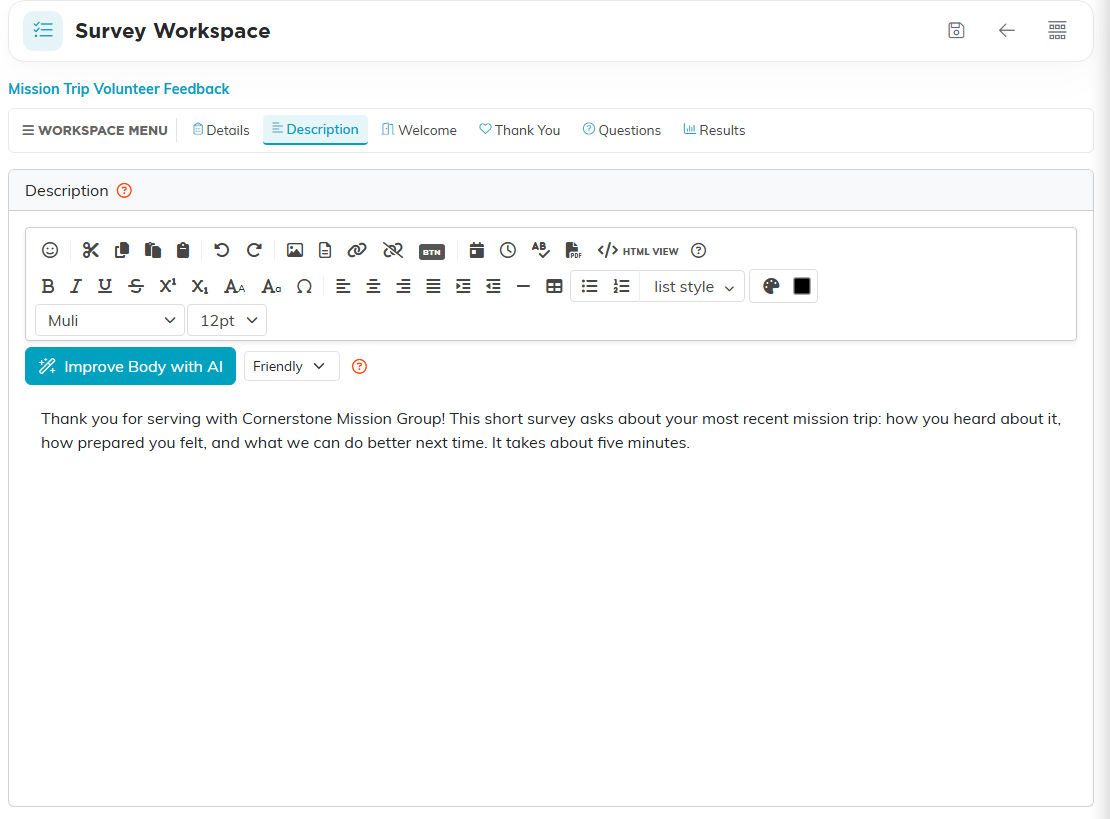This screenshot has width=1110, height=819.
Task: Redo the last undone edit
Action: pyautogui.click(x=253, y=250)
